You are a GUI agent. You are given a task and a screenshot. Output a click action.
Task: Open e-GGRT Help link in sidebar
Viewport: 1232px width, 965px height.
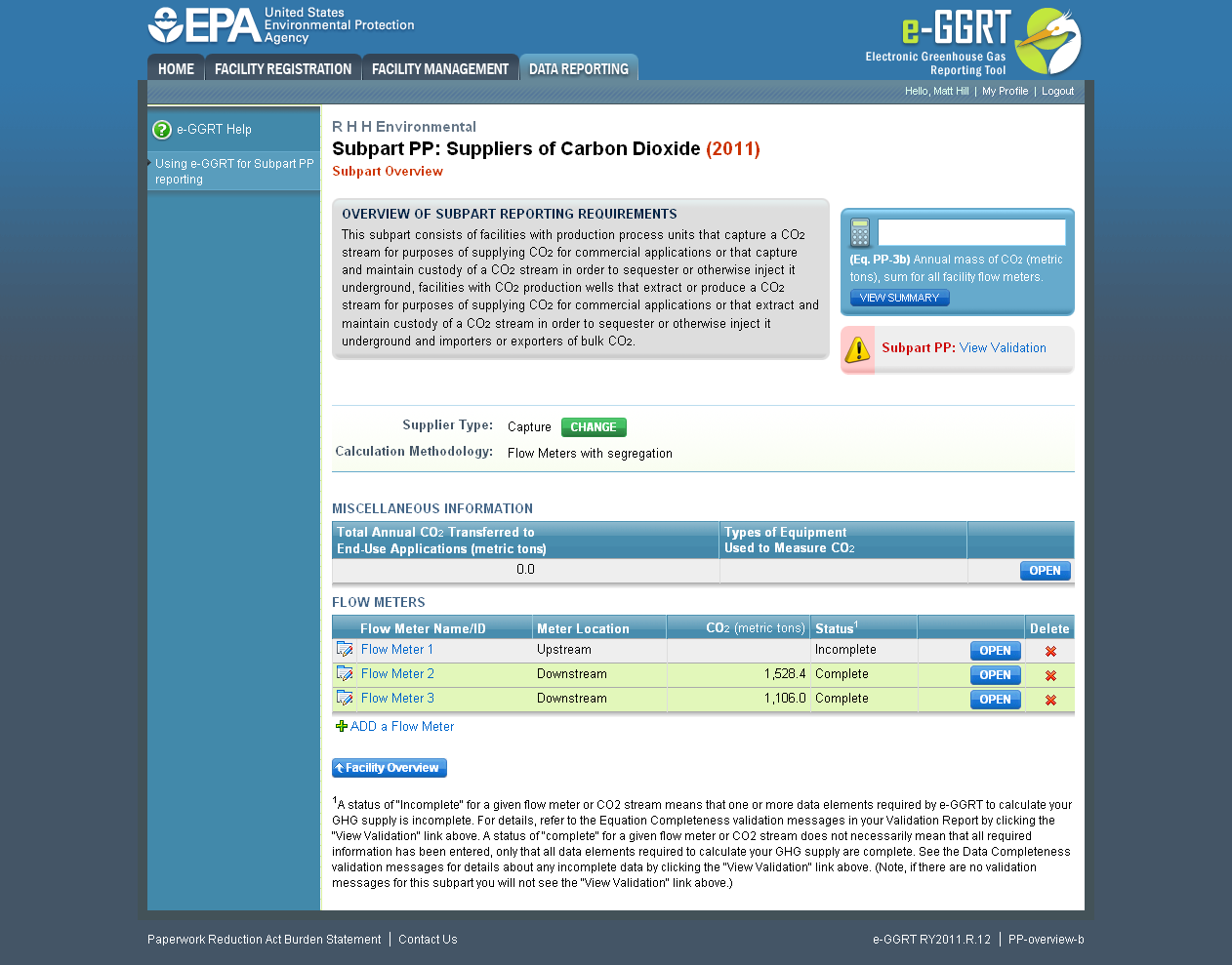tap(214, 130)
